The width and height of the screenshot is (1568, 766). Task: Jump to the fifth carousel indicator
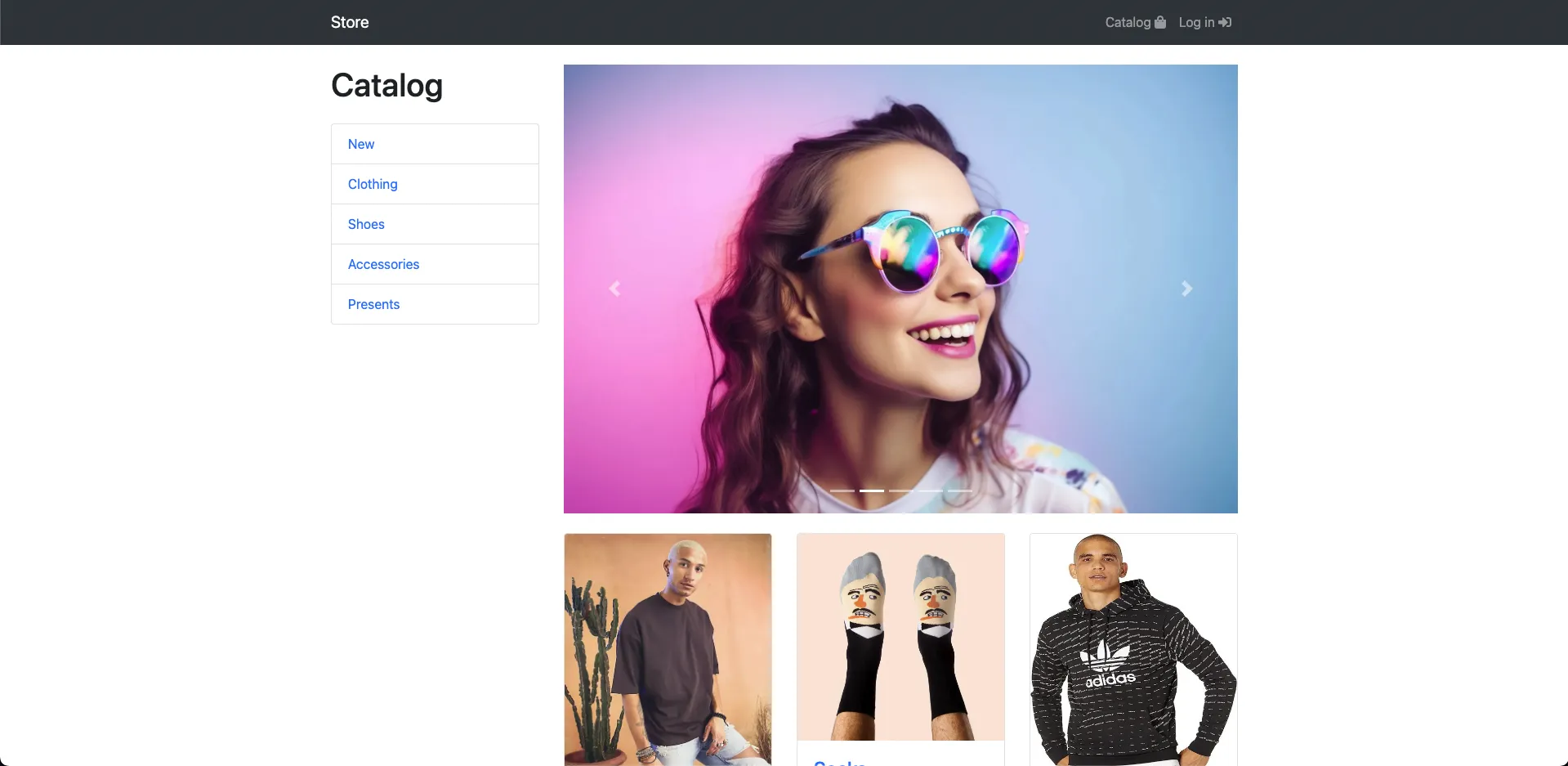[960, 491]
